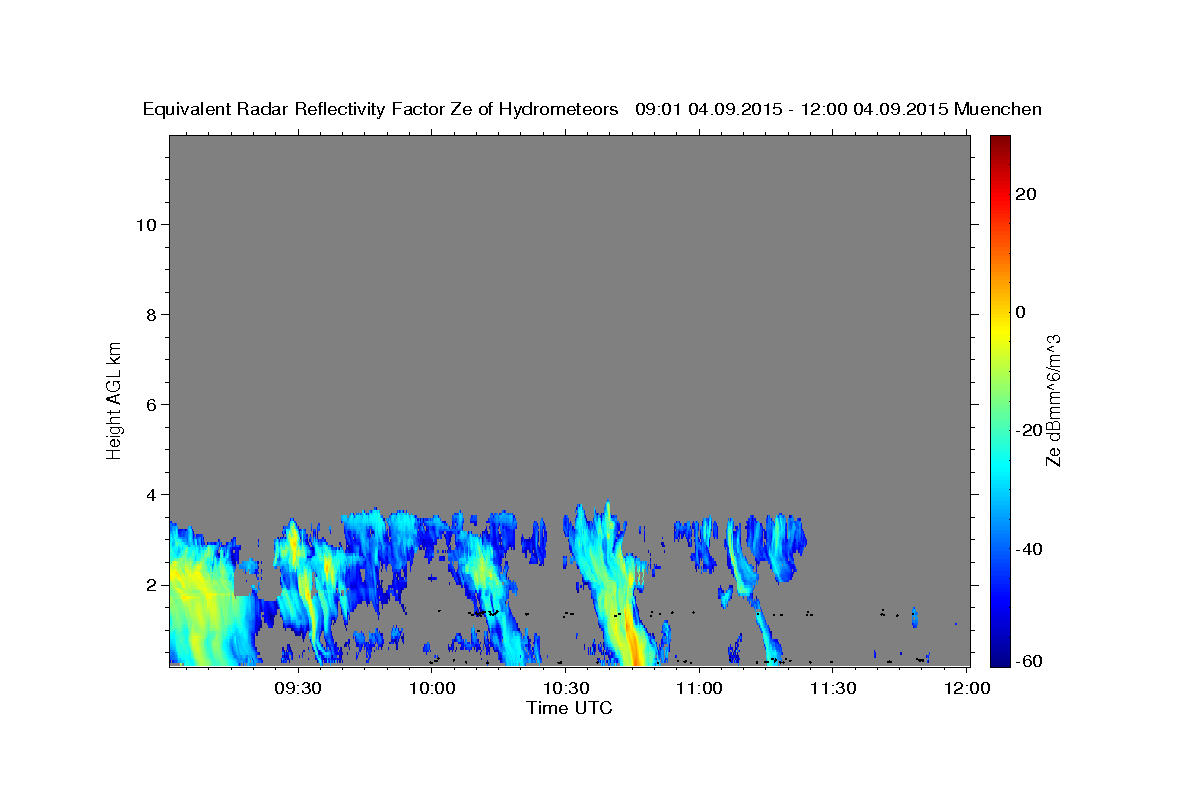Click the '12:00' time tick label

click(966, 688)
